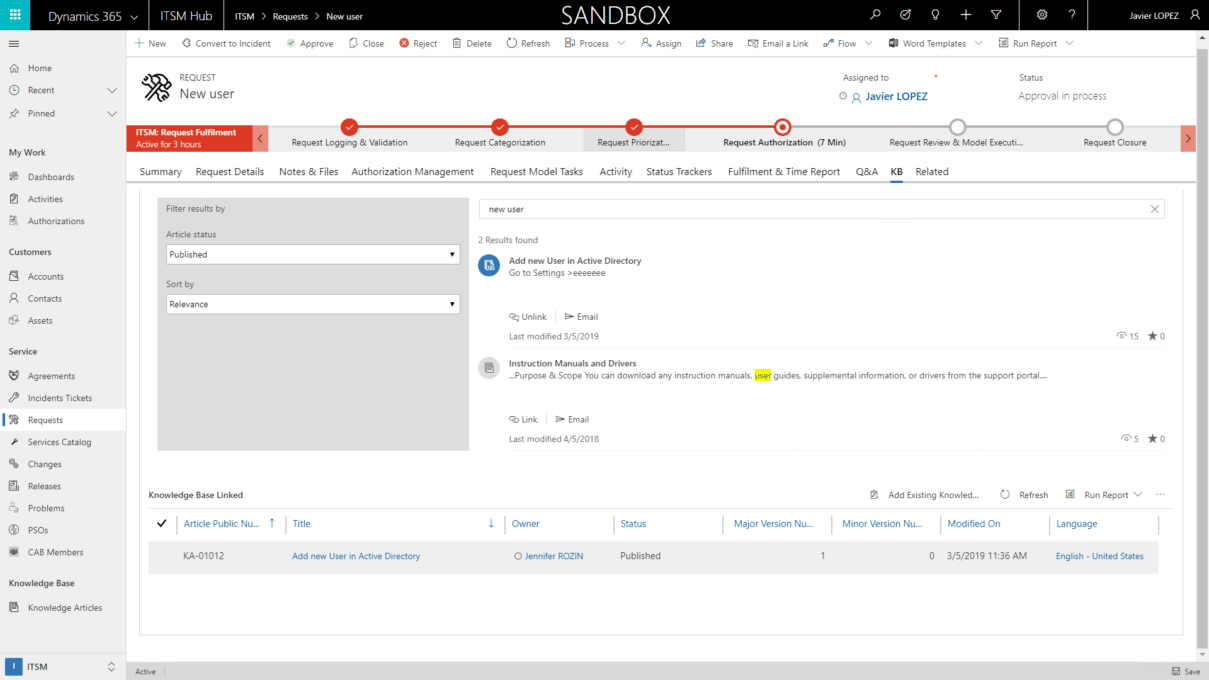Open the Article status Published dropdown
This screenshot has height=680, width=1209.
pos(313,254)
